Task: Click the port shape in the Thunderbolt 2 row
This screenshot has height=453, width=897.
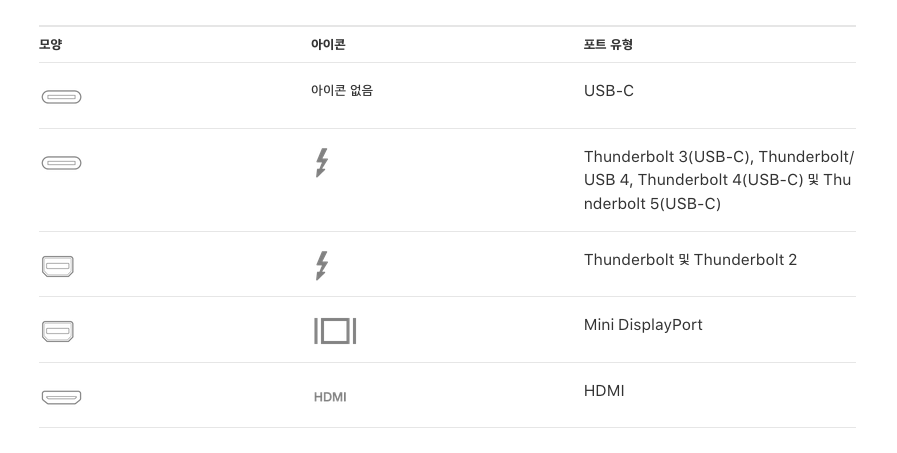Action: 59,266
